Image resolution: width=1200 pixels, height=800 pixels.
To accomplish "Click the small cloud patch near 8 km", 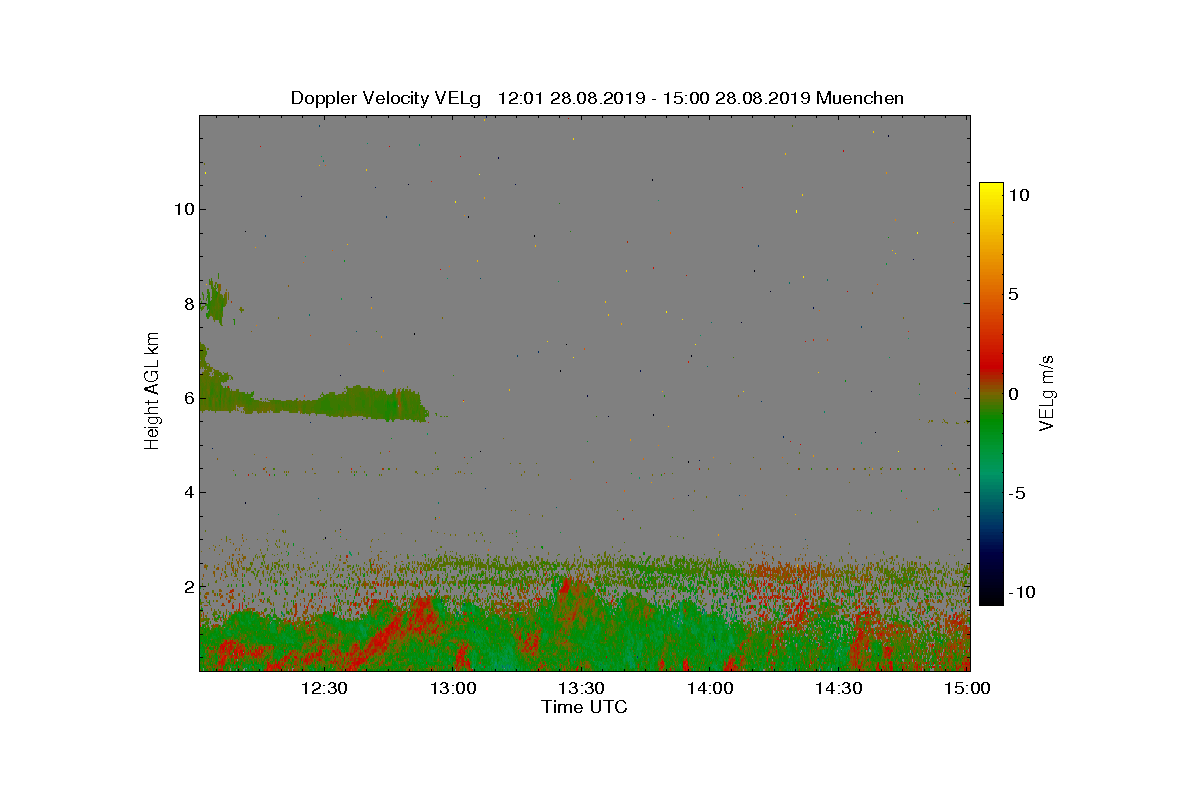I will 215,300.
